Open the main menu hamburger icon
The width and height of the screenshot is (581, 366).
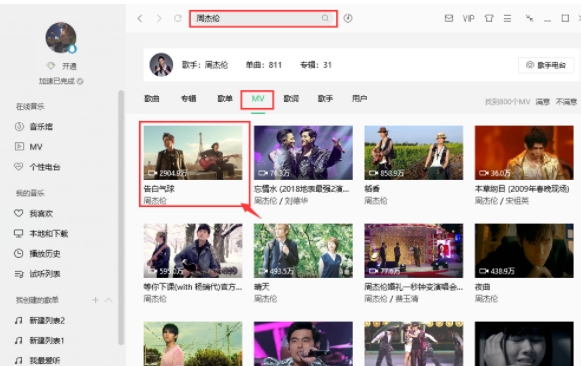click(x=508, y=18)
